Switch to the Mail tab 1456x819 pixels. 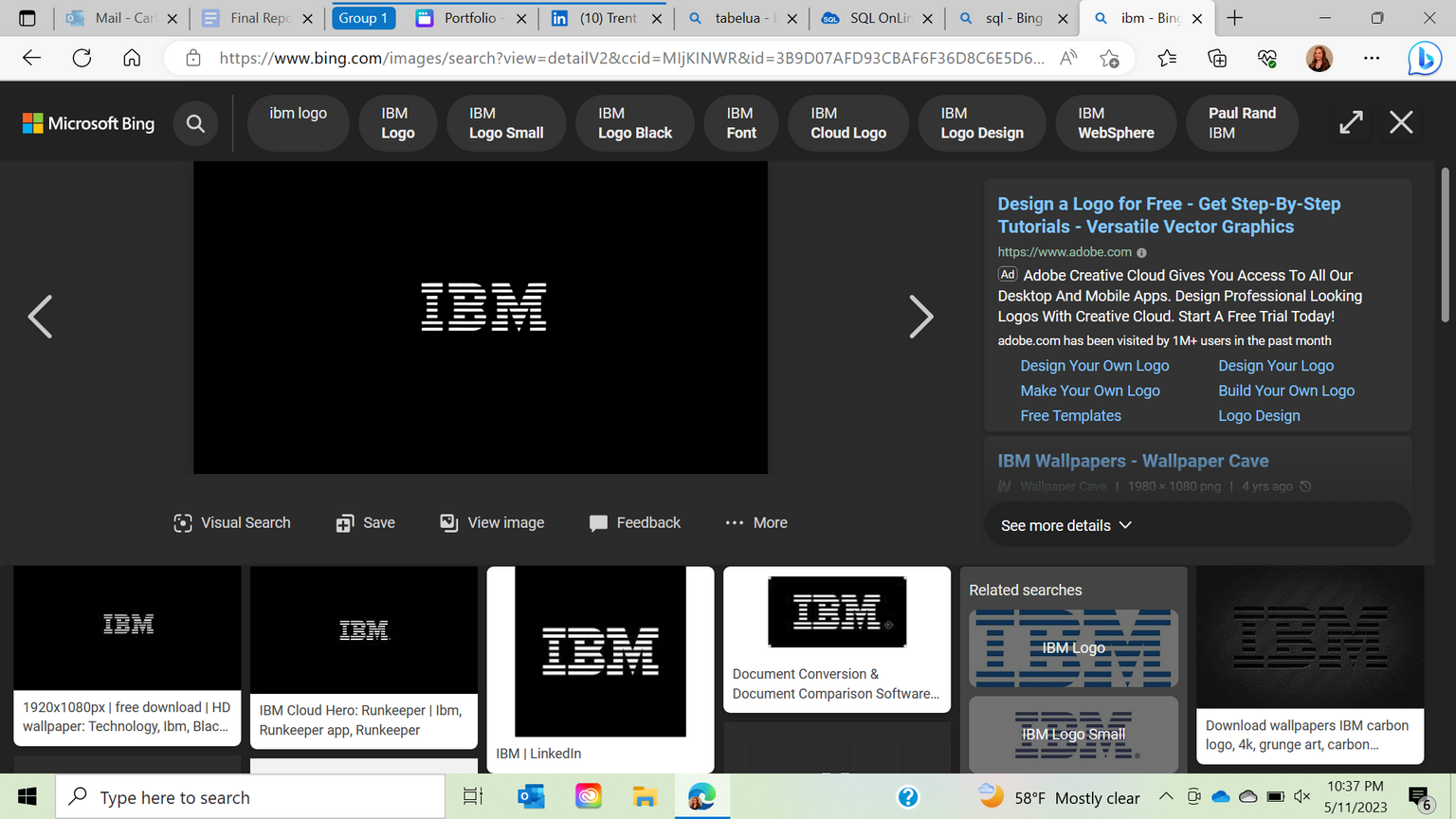(x=122, y=18)
